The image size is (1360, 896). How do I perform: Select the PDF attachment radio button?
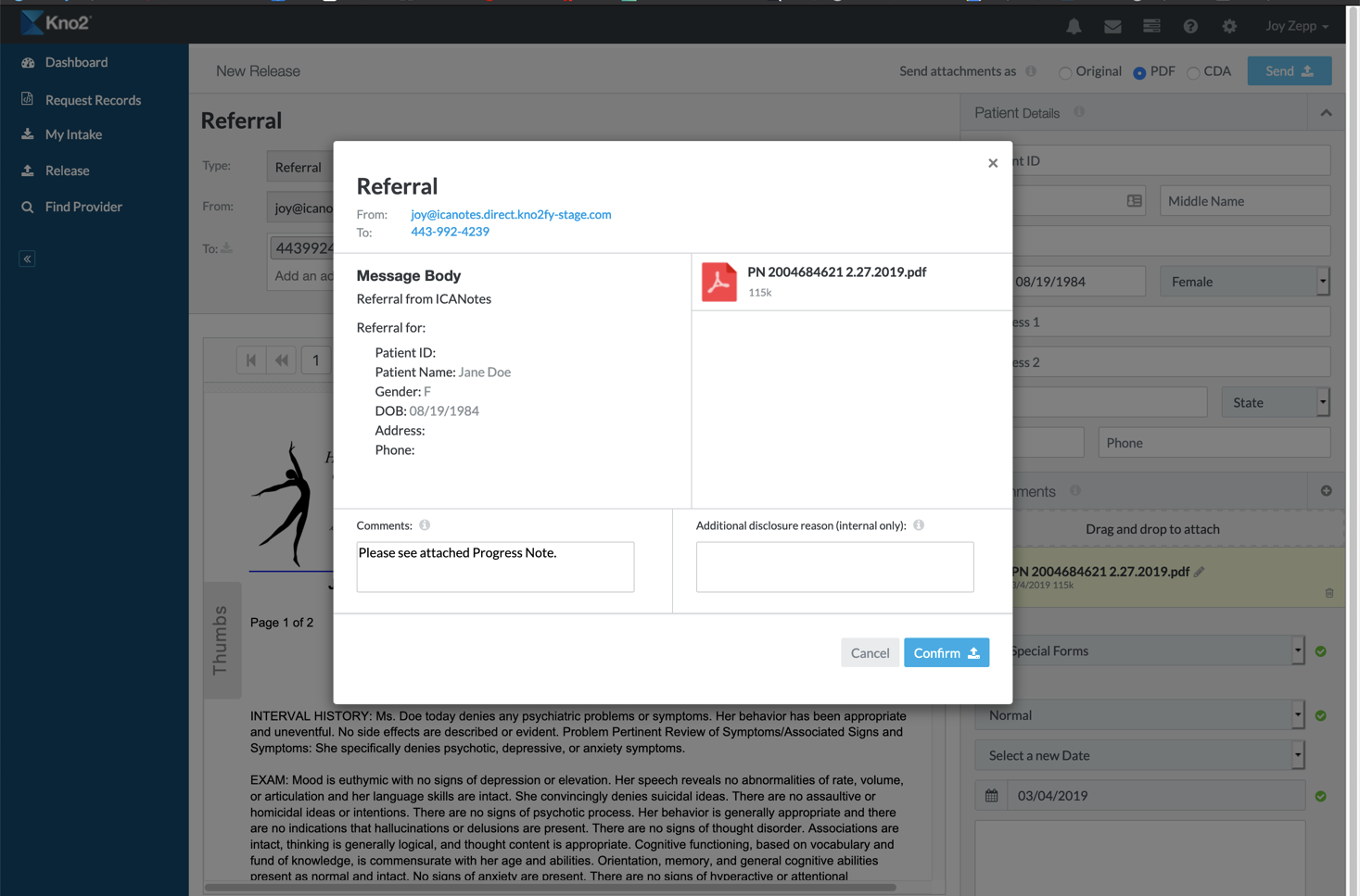1139,72
